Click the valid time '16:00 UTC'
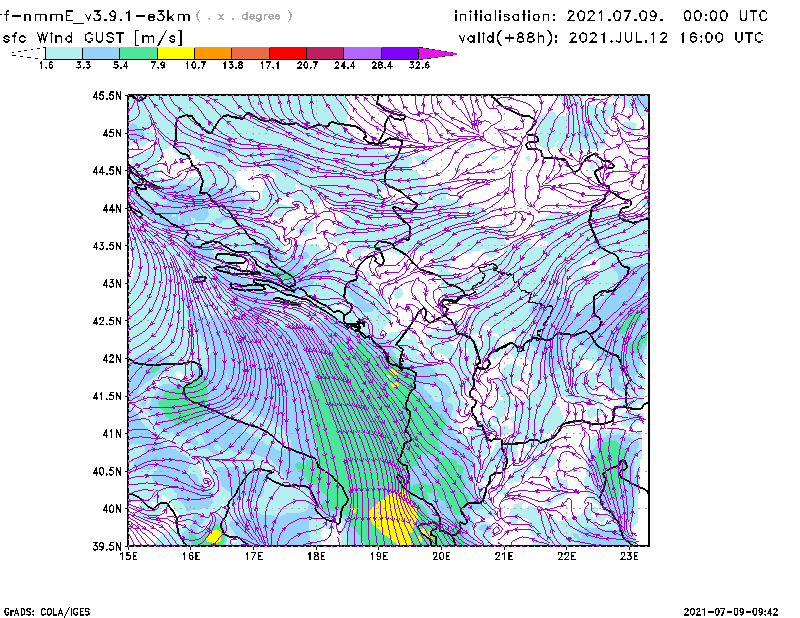Viewport: 800px width, 618px height. 721,38
